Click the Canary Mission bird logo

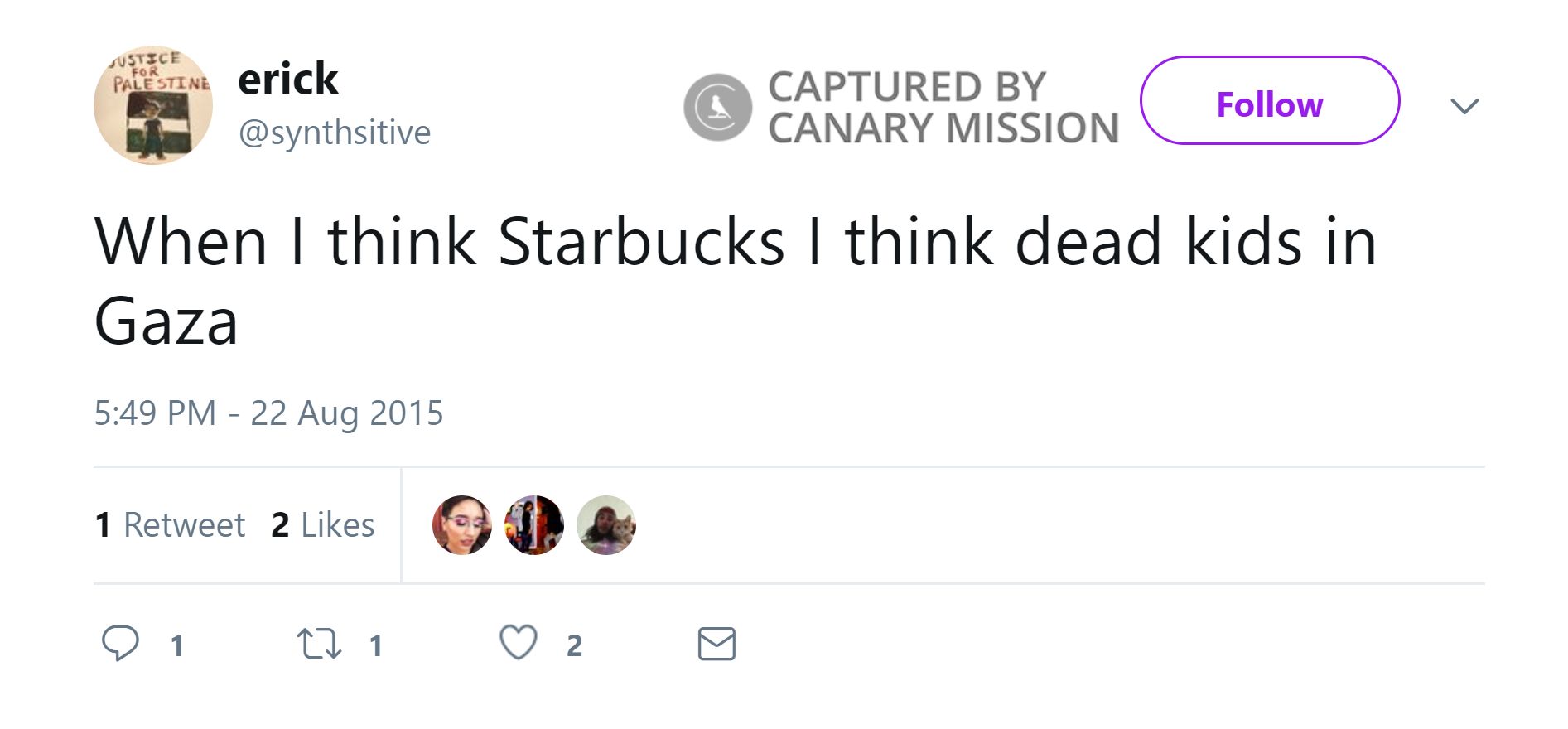click(717, 107)
